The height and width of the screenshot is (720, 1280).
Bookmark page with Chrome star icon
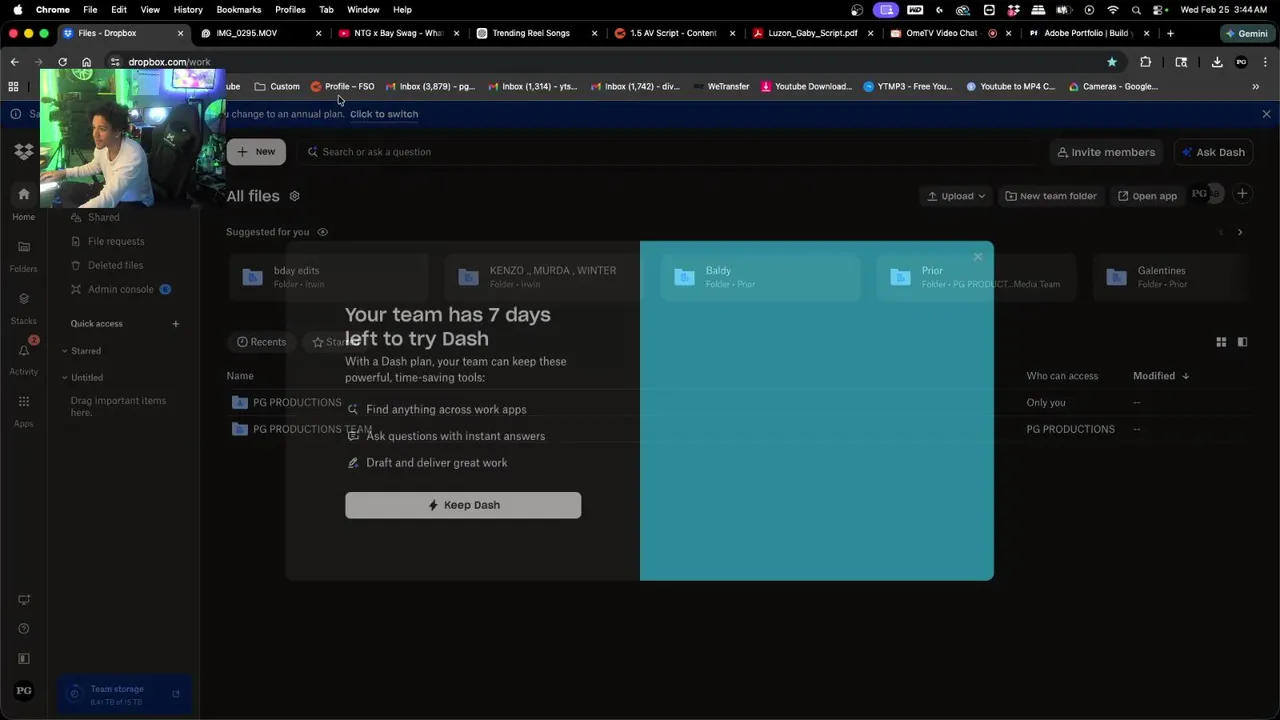1112,62
